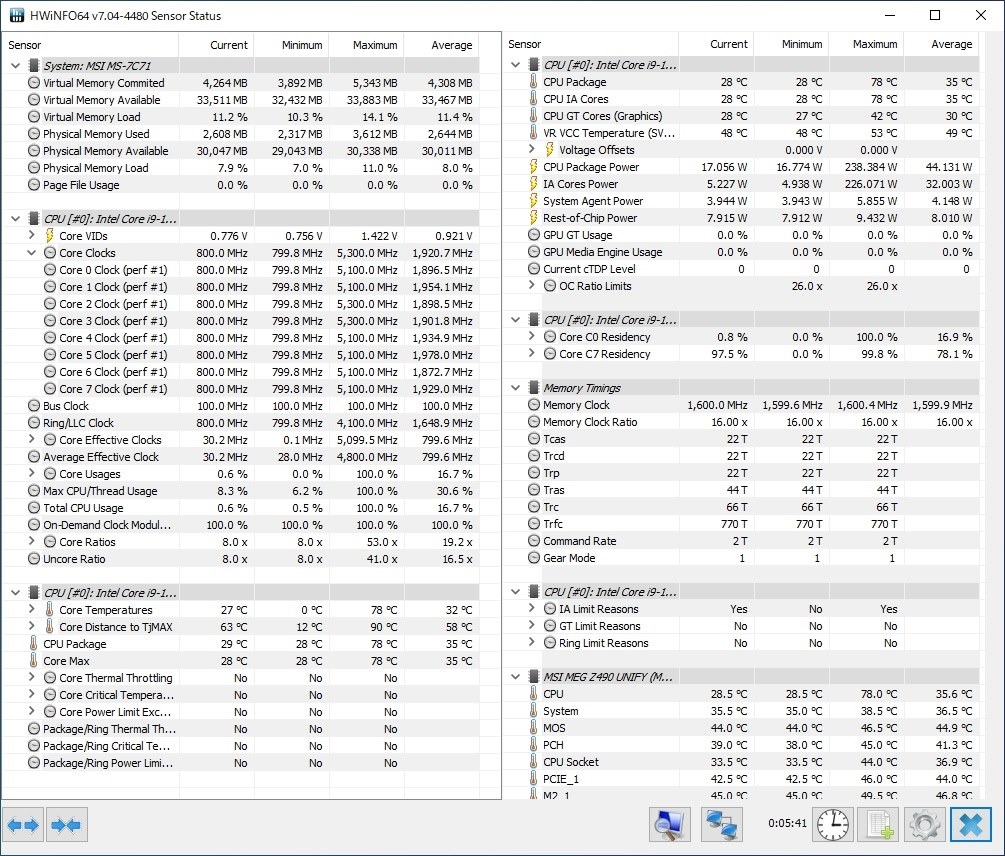Click the clock icon beside Ring/LLC Clock
The image size is (1005, 856).
[34, 423]
